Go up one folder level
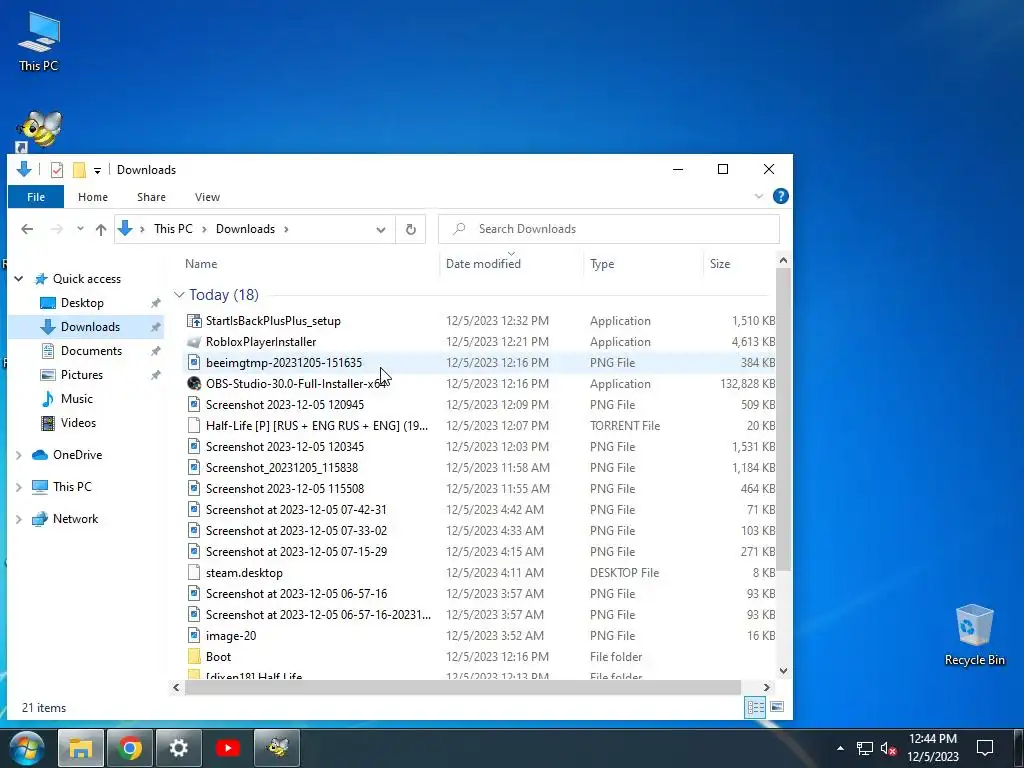 [101, 229]
